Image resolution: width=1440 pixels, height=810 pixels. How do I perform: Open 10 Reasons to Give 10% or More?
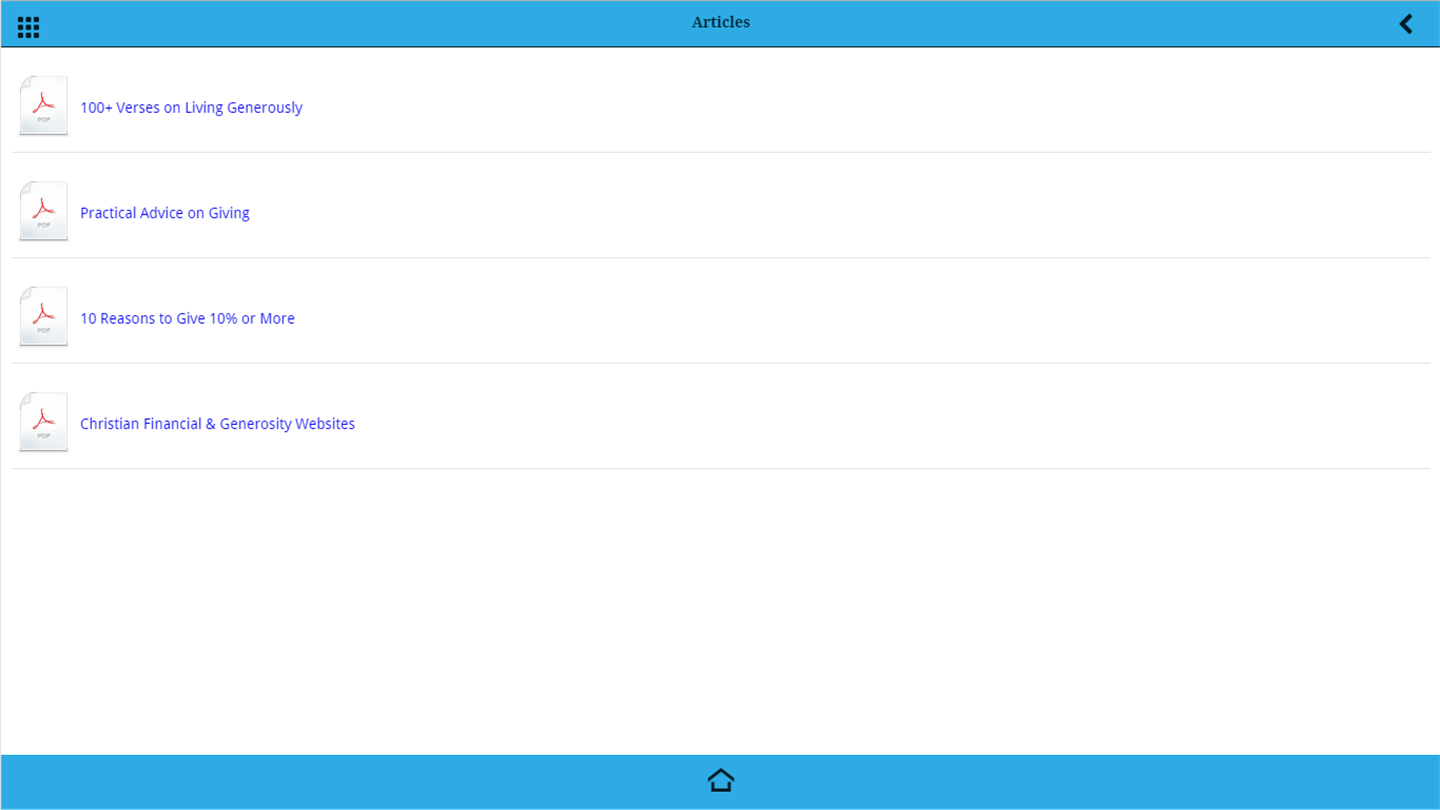[x=187, y=319]
